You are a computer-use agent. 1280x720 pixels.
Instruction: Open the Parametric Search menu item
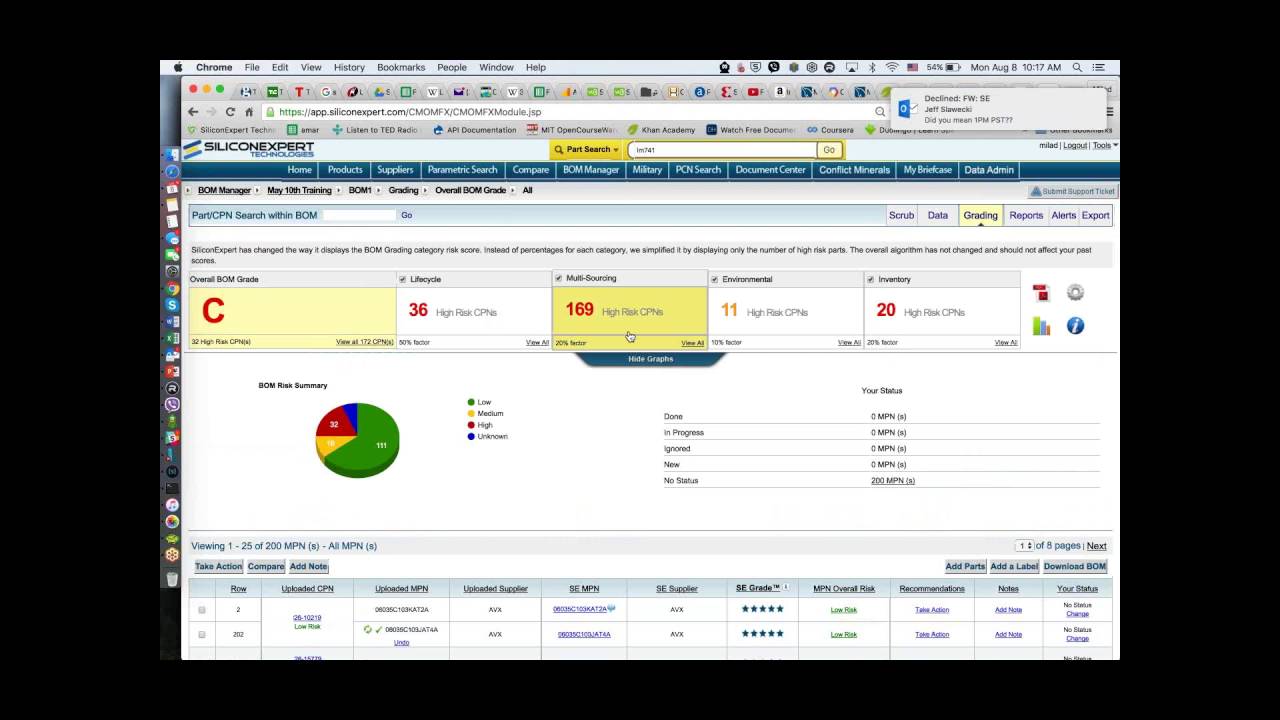(x=462, y=170)
